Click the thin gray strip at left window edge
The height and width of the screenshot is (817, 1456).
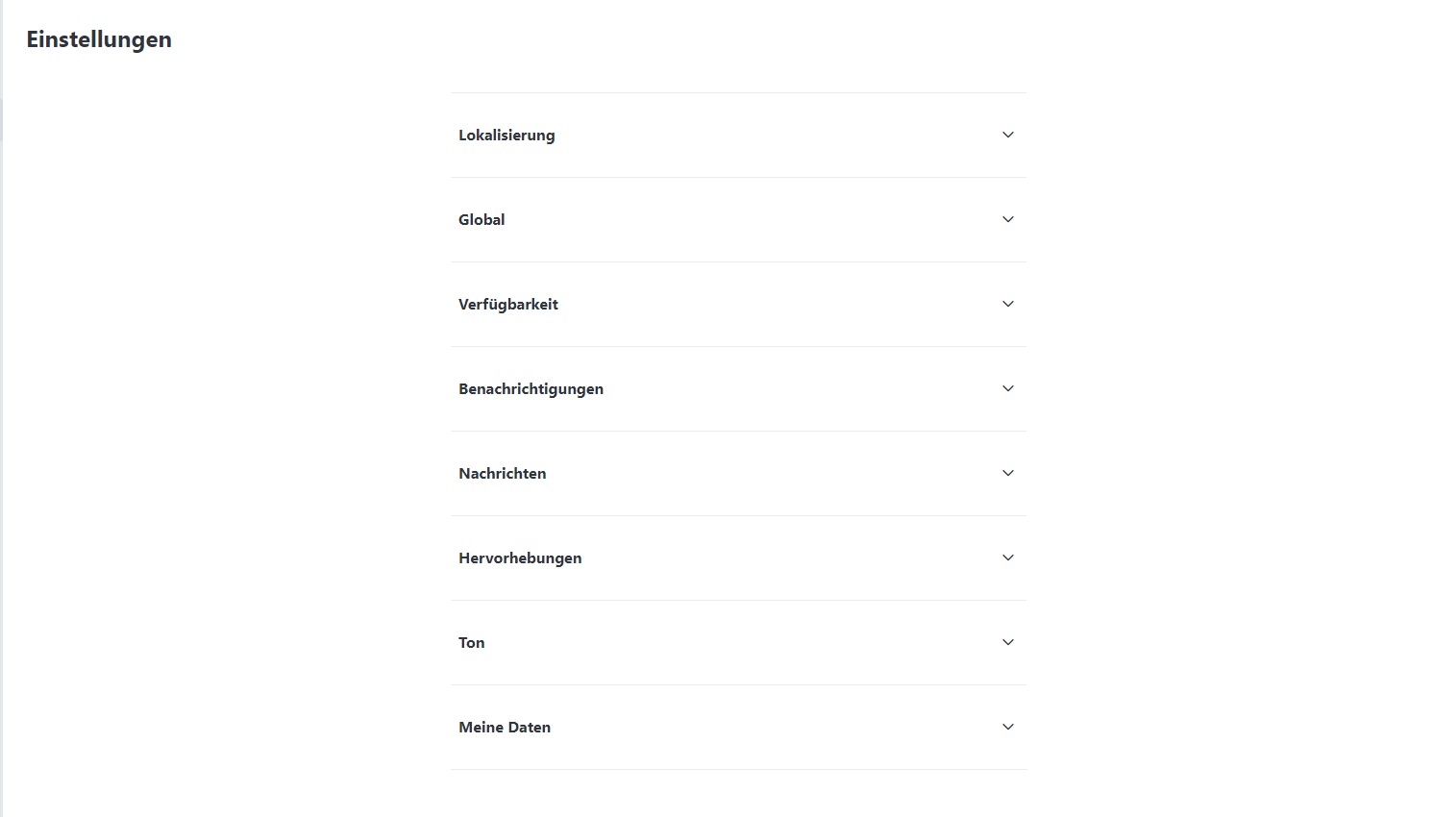point(1,481)
